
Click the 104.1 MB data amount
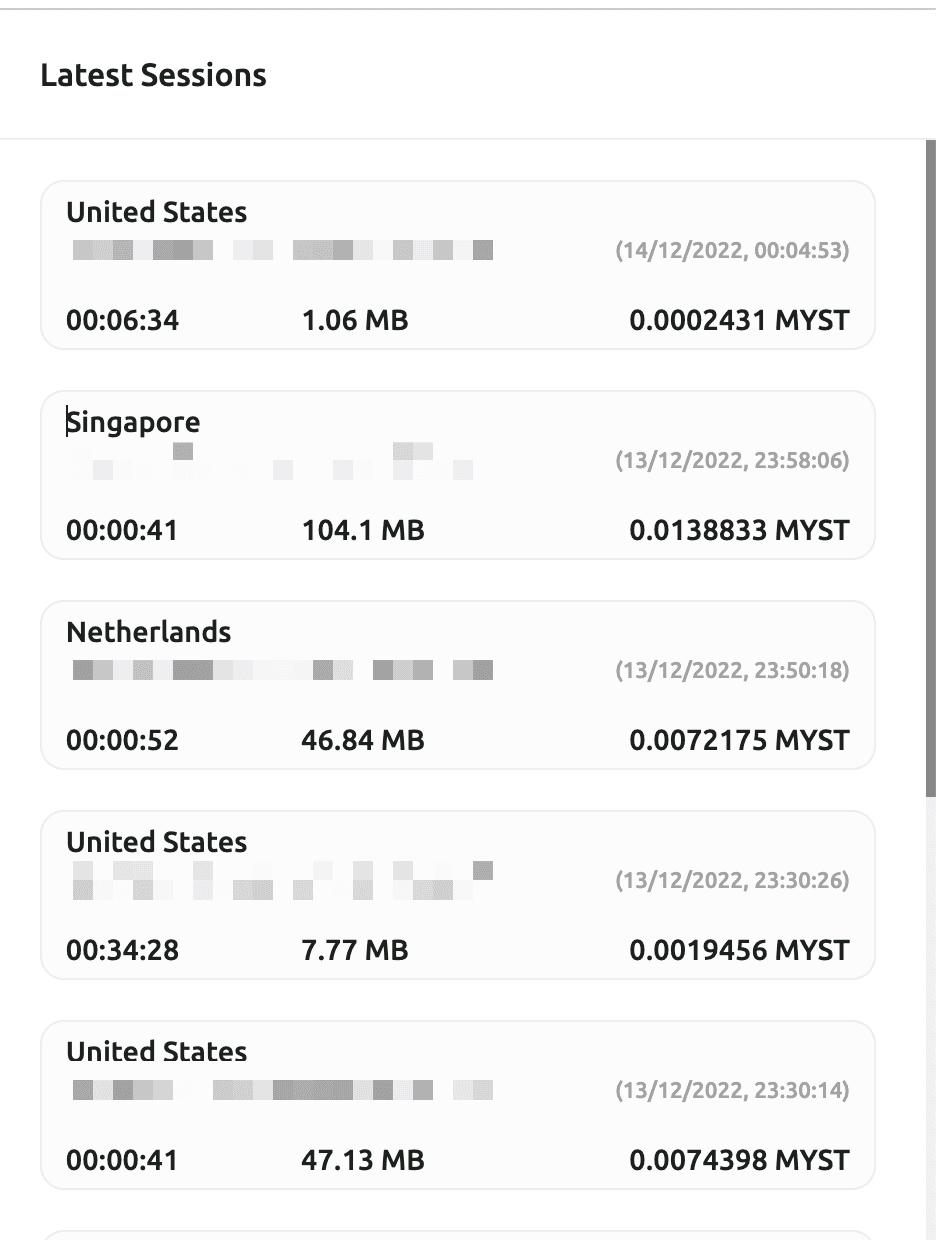point(362,530)
